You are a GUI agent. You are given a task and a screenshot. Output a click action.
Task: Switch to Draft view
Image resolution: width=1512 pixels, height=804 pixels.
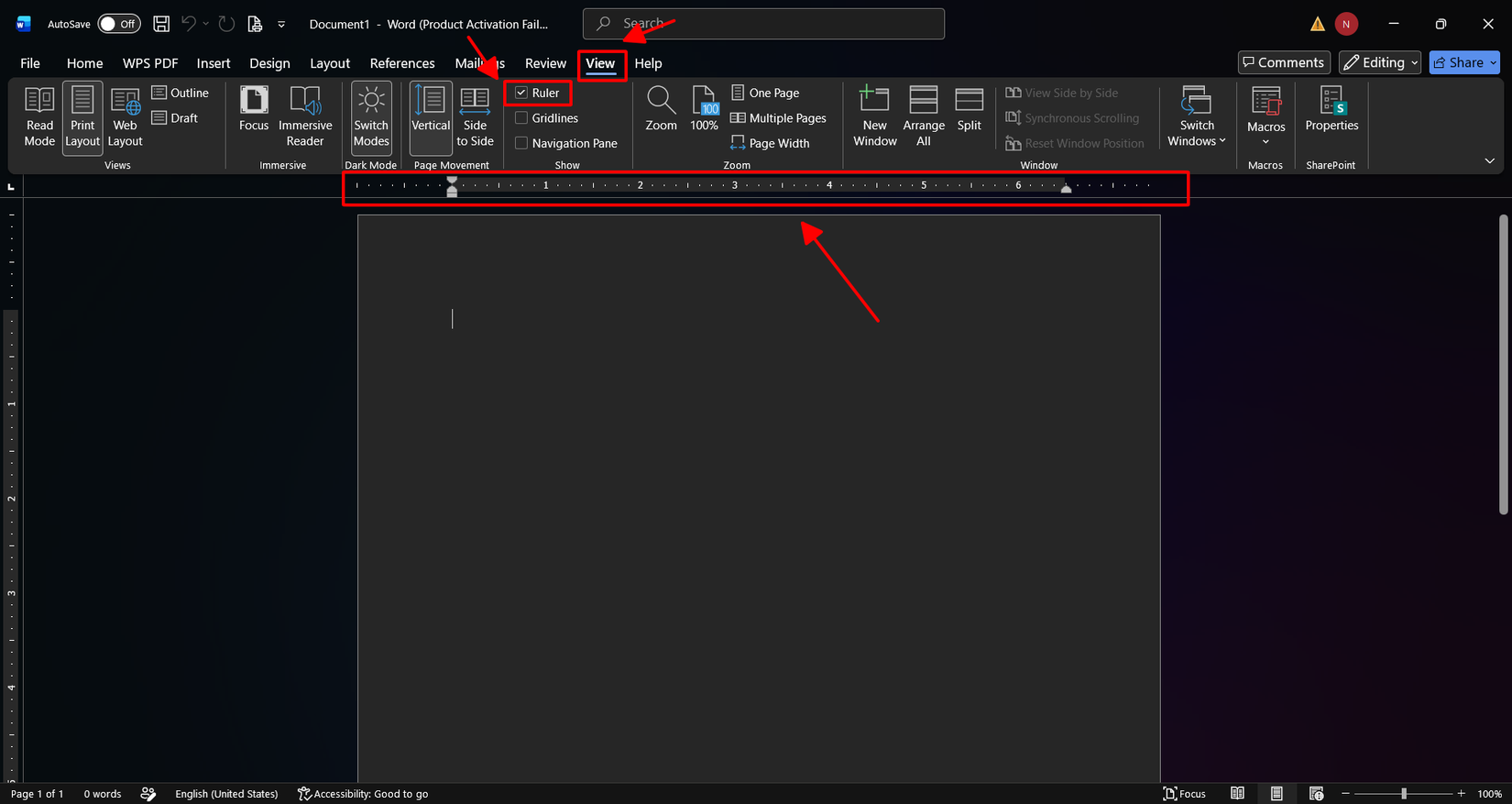coord(175,118)
